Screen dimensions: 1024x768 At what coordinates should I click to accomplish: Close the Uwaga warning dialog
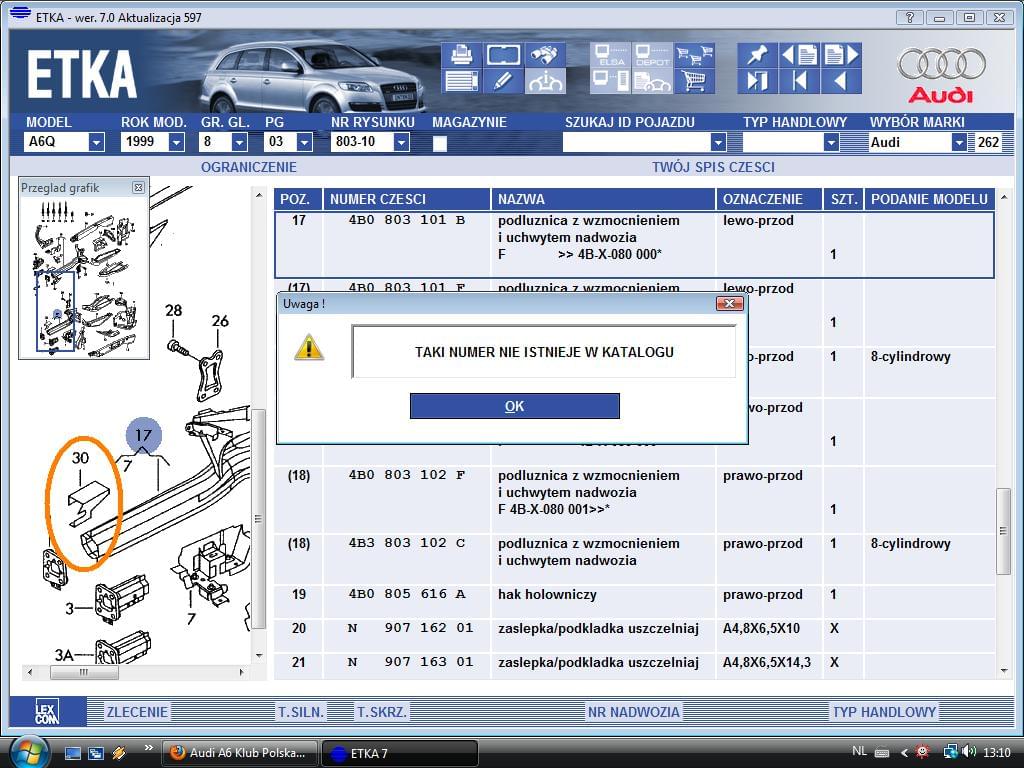pyautogui.click(x=729, y=303)
